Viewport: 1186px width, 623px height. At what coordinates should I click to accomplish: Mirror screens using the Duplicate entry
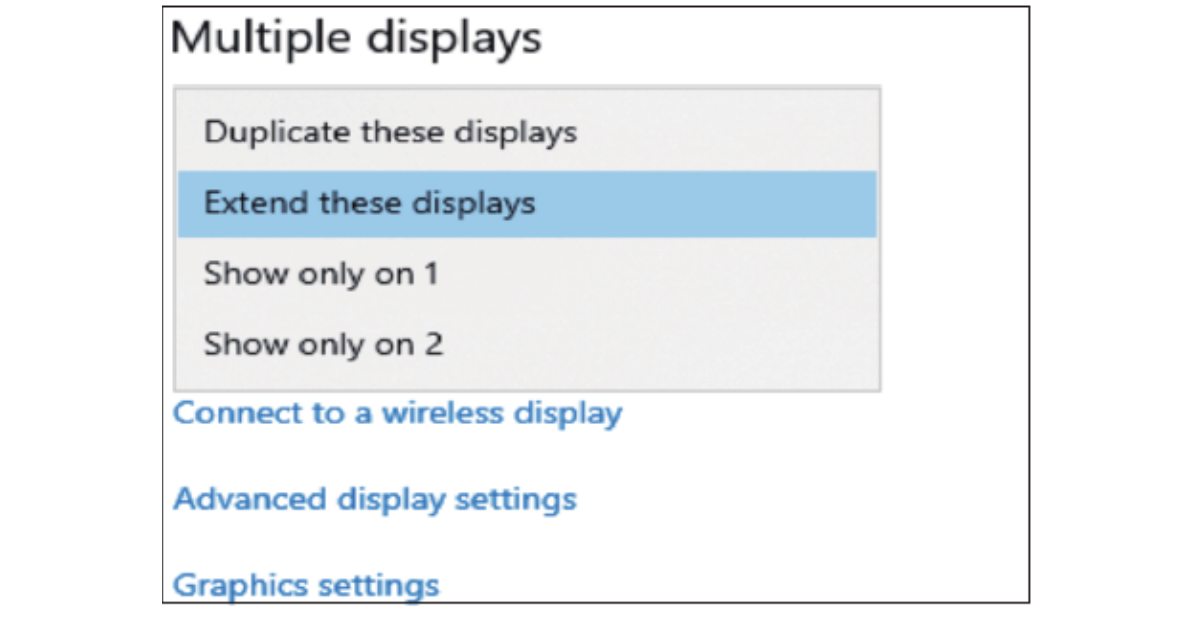pos(390,132)
